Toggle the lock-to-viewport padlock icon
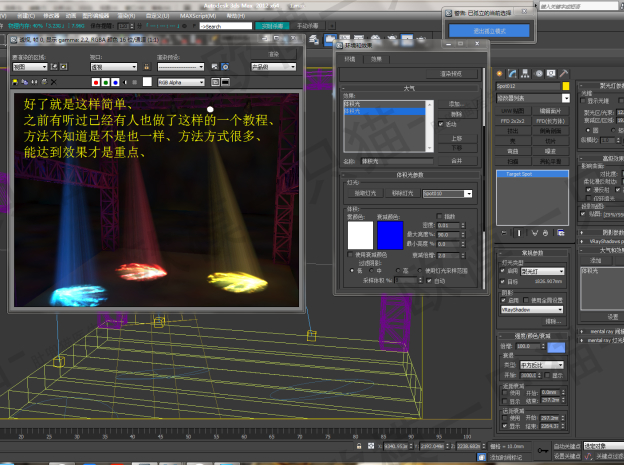 pos(146,66)
